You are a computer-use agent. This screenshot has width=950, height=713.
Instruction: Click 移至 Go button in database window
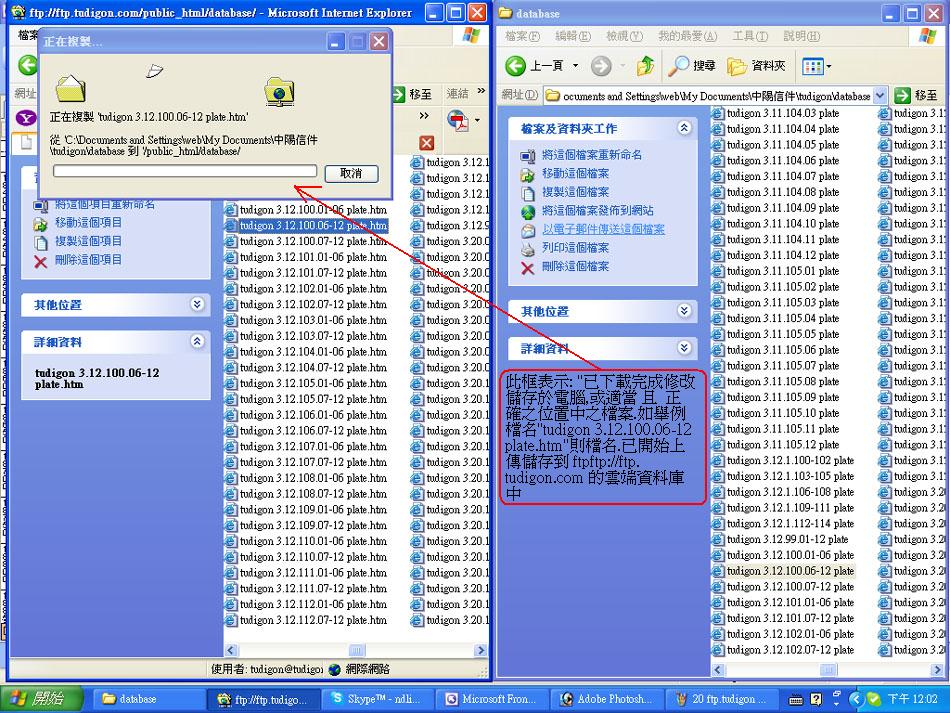click(918, 95)
